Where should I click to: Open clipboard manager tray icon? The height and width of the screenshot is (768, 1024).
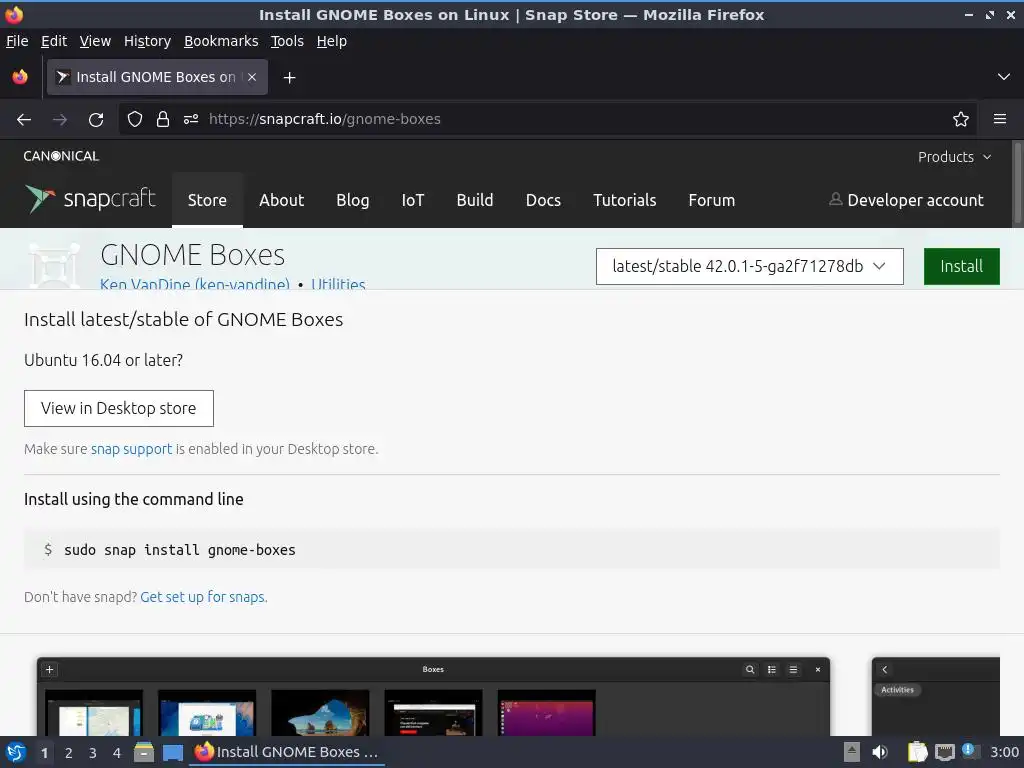point(917,752)
